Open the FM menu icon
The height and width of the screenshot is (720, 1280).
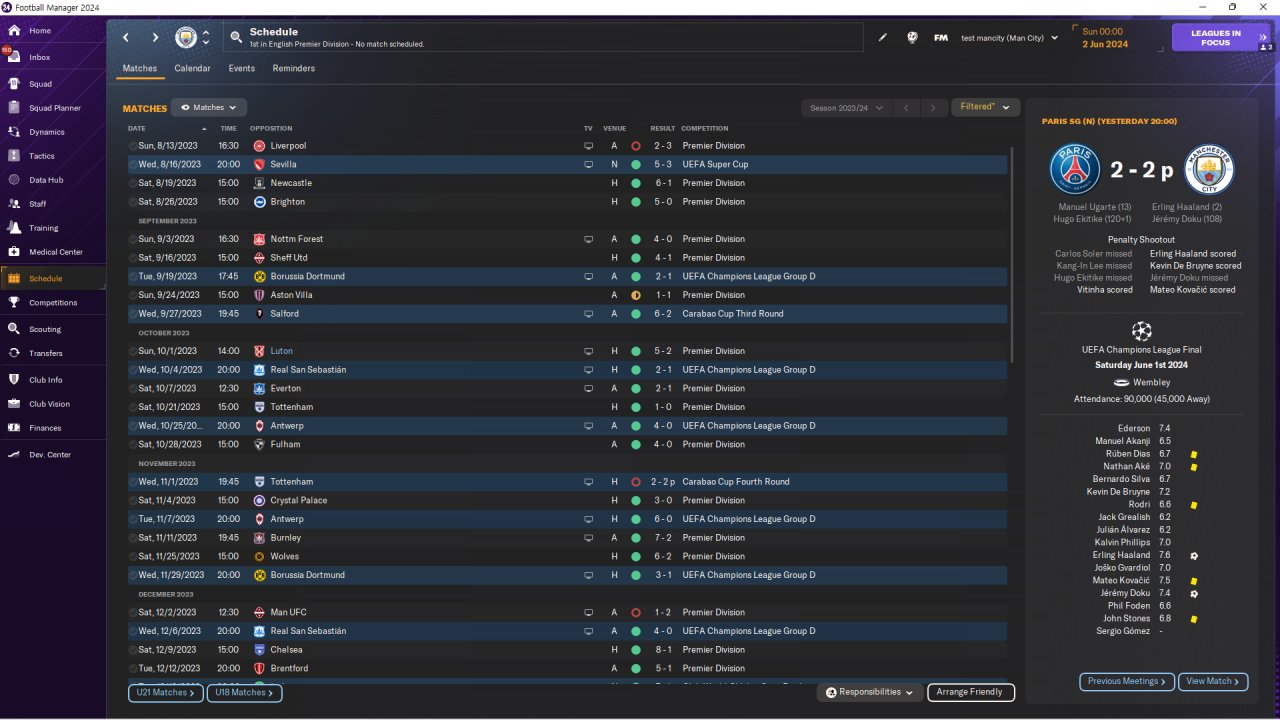point(941,38)
